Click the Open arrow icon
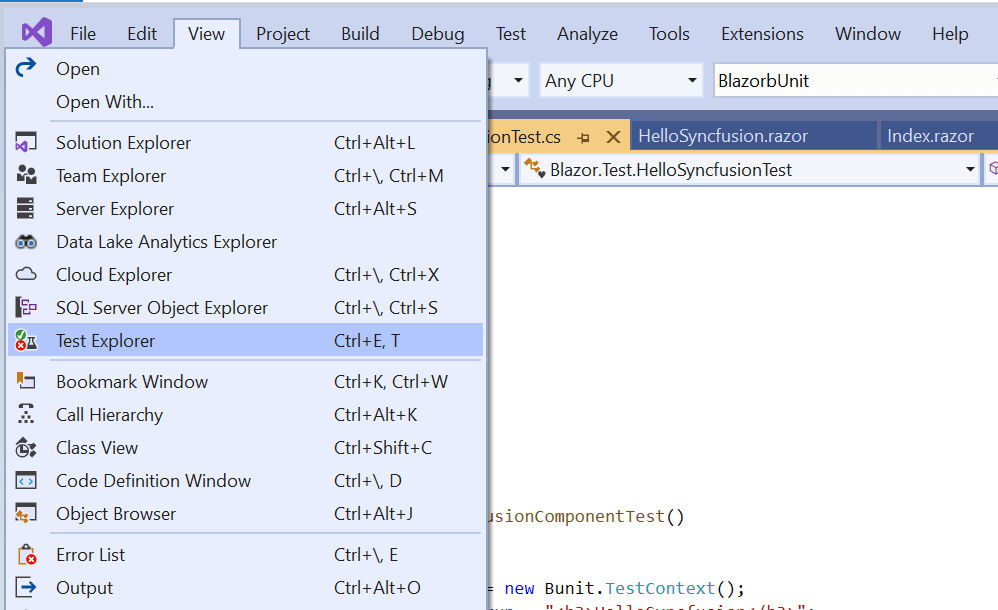Image resolution: width=998 pixels, height=610 pixels. click(25, 67)
